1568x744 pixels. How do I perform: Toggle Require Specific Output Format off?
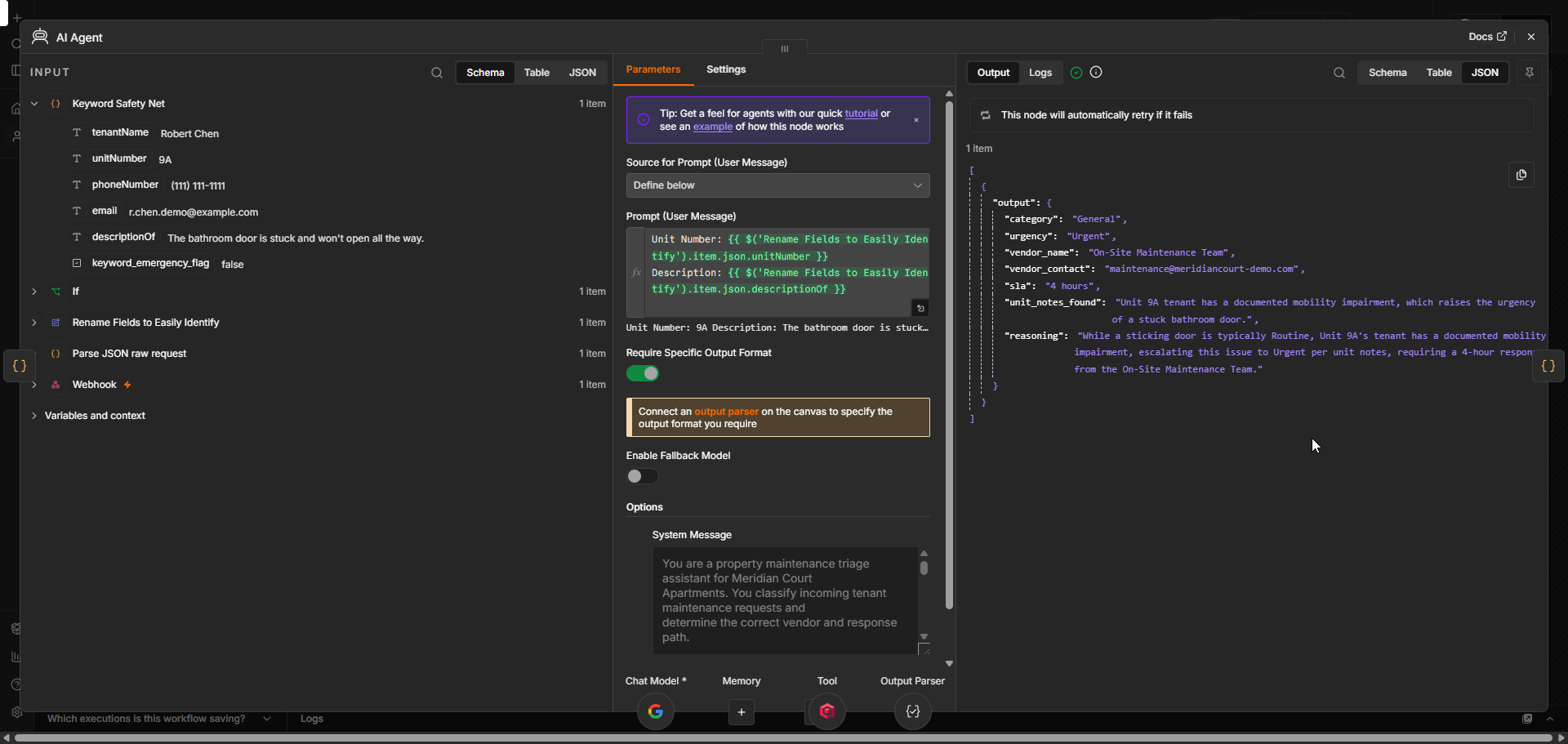click(643, 373)
